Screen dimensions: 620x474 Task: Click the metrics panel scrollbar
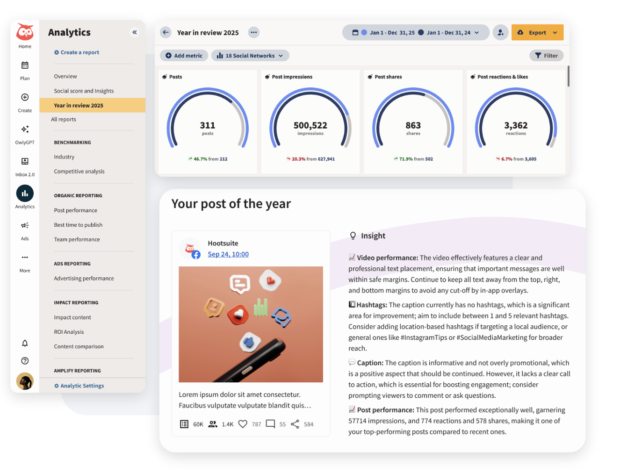click(x=568, y=76)
